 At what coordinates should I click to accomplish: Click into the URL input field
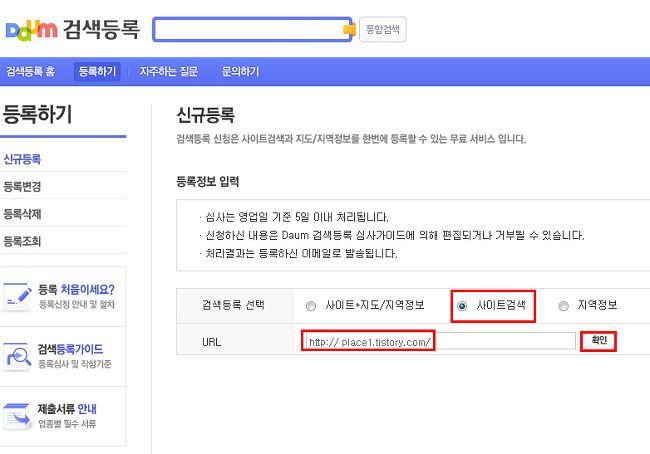pyautogui.click(x=441, y=342)
